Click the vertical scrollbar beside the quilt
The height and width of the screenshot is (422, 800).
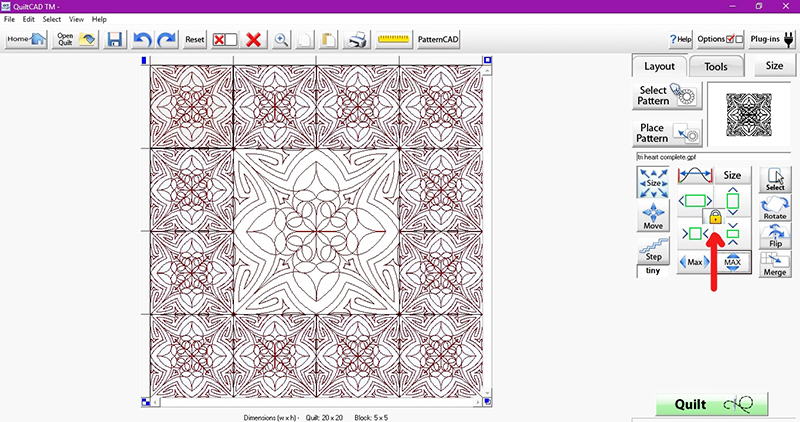pos(487,231)
